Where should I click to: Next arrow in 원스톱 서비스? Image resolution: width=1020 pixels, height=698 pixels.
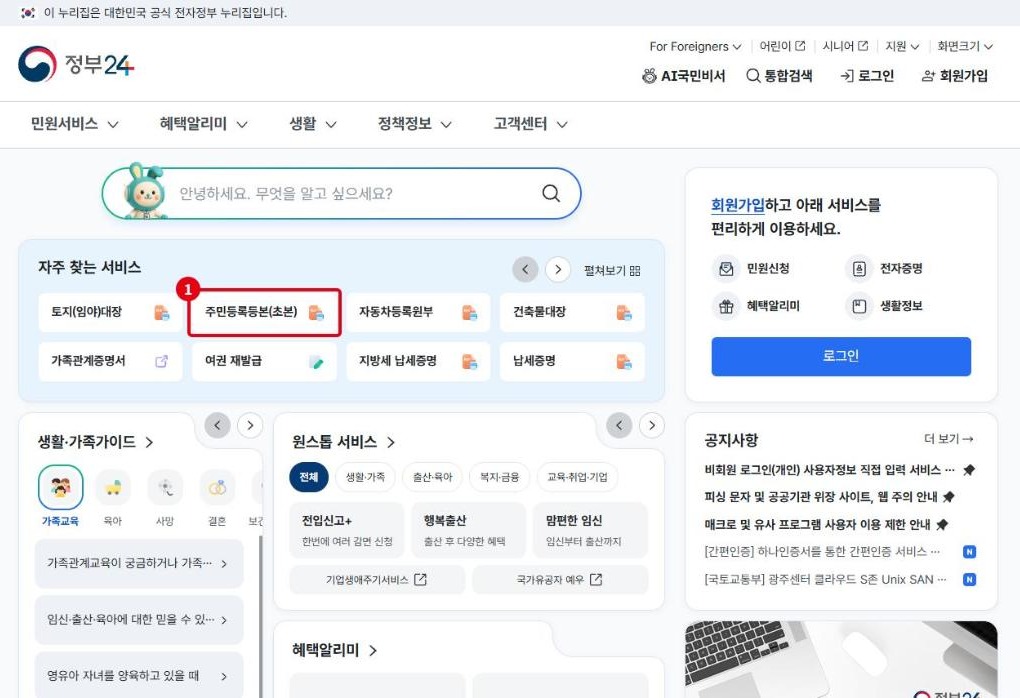(652, 425)
